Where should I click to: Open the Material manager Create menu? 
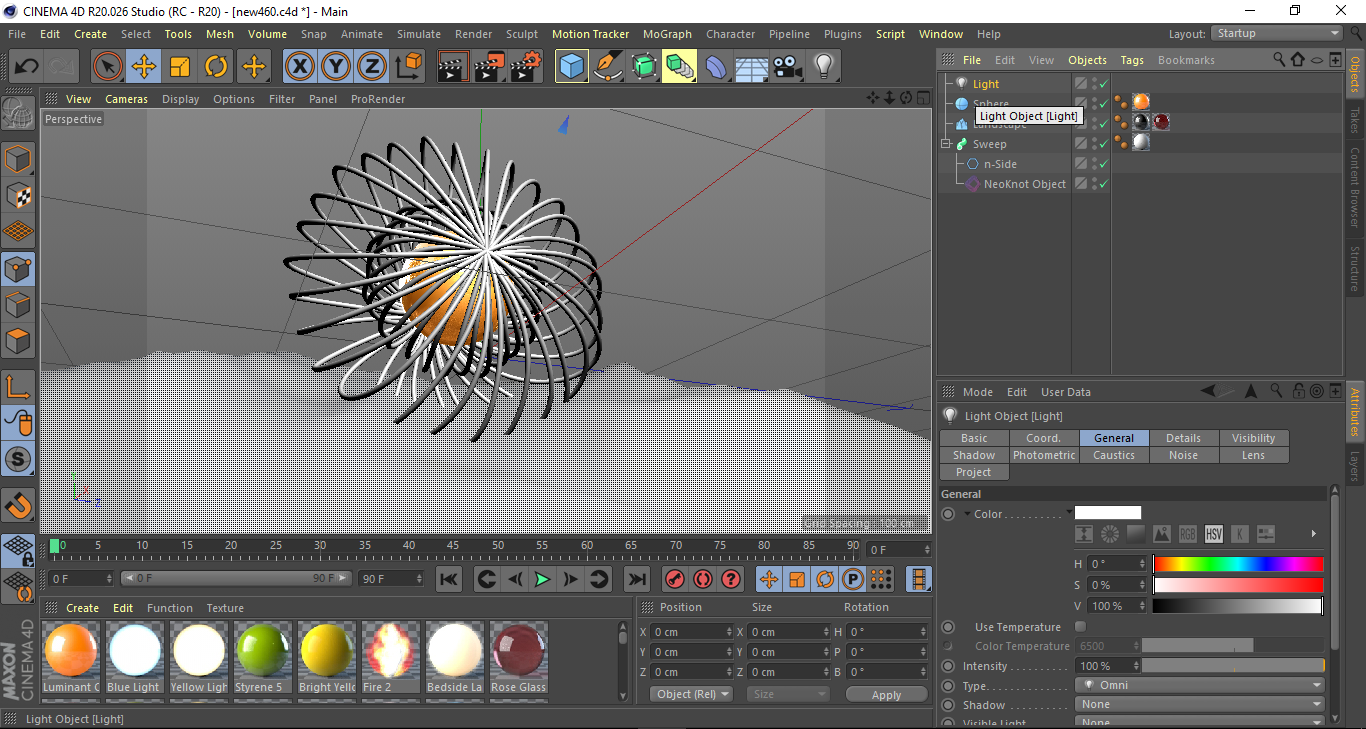pyautogui.click(x=83, y=608)
